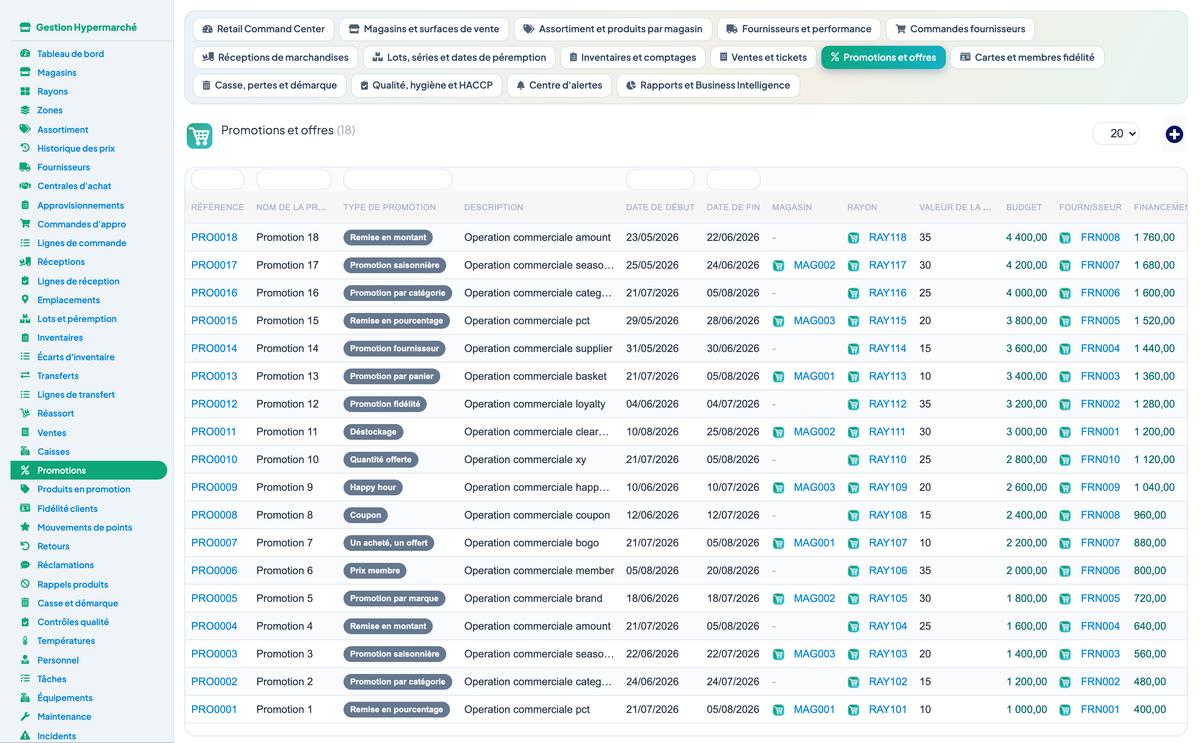Switch to Commandes fournisseurs tab
The width and height of the screenshot is (1200, 743).
click(x=959, y=29)
